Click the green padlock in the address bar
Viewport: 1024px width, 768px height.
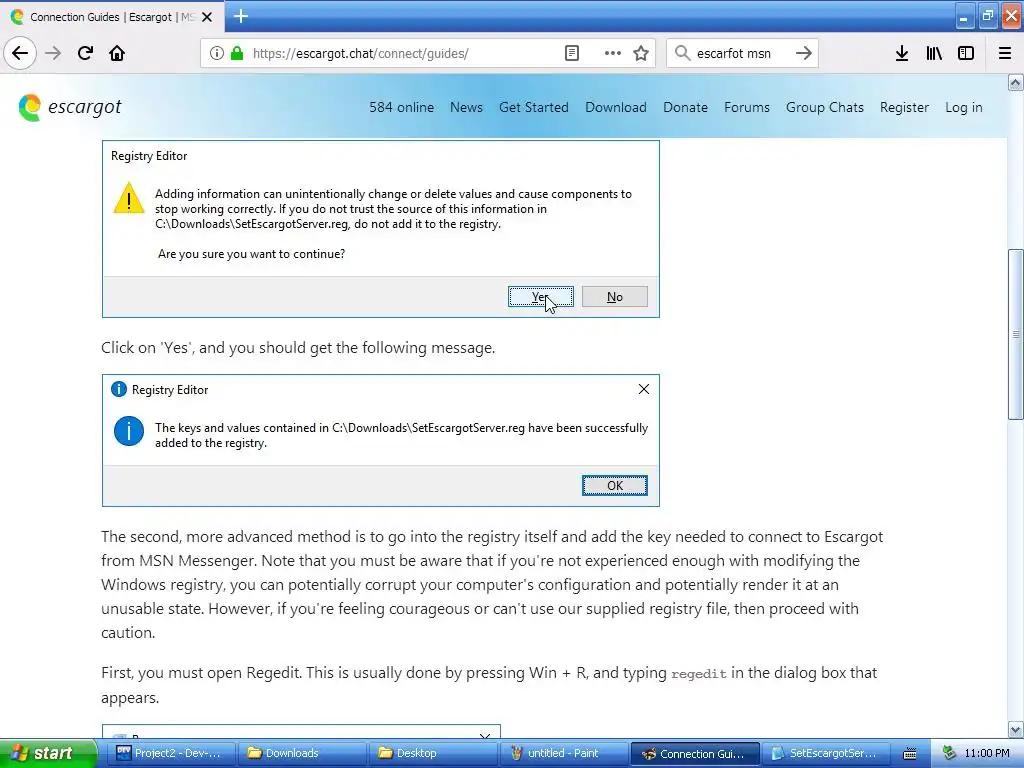coord(237,53)
